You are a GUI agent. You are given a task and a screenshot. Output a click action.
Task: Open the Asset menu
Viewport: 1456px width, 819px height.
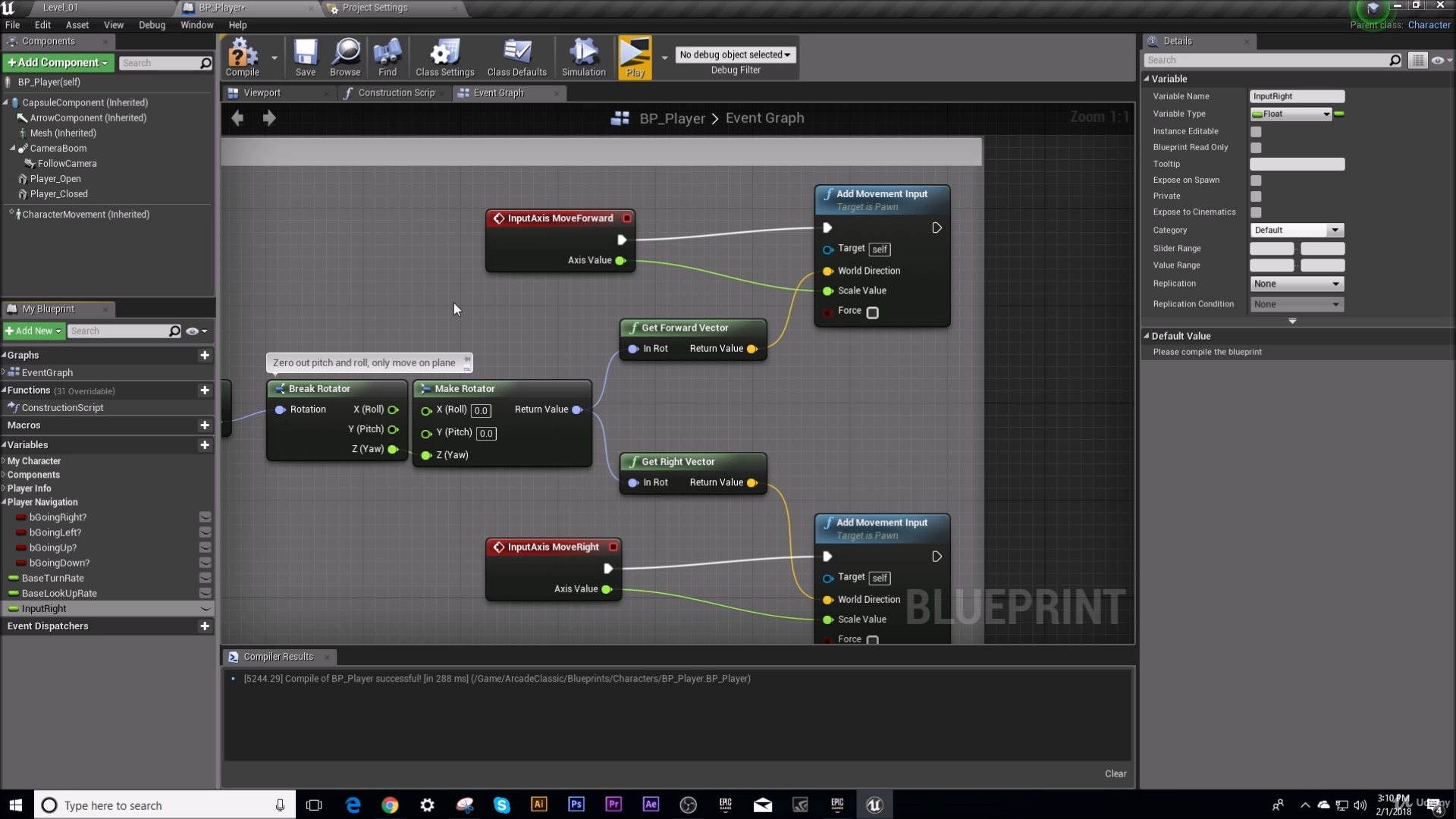[x=77, y=25]
